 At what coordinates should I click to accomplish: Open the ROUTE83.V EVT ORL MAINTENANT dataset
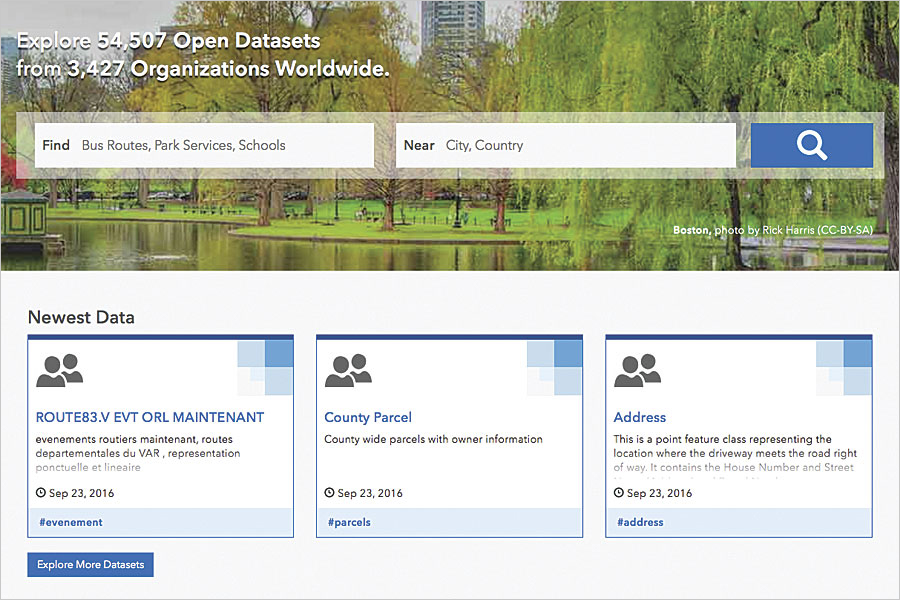pos(149,417)
